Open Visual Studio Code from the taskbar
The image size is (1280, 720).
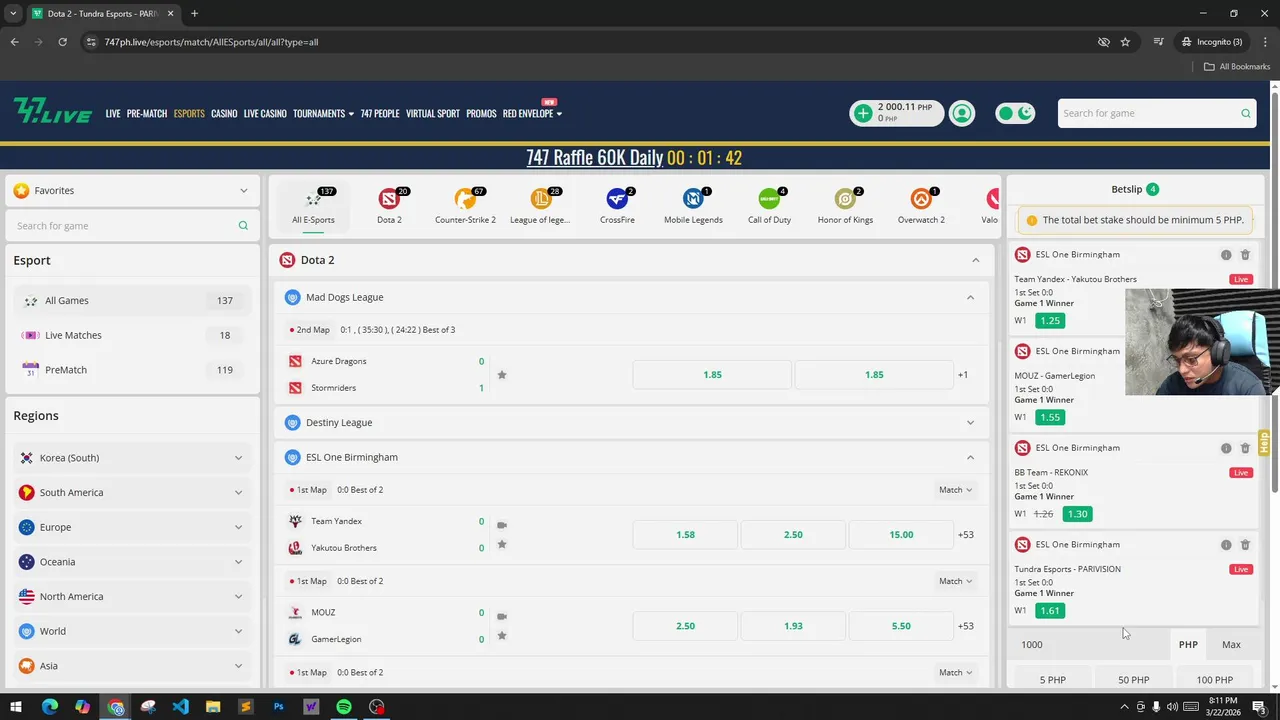click(180, 707)
